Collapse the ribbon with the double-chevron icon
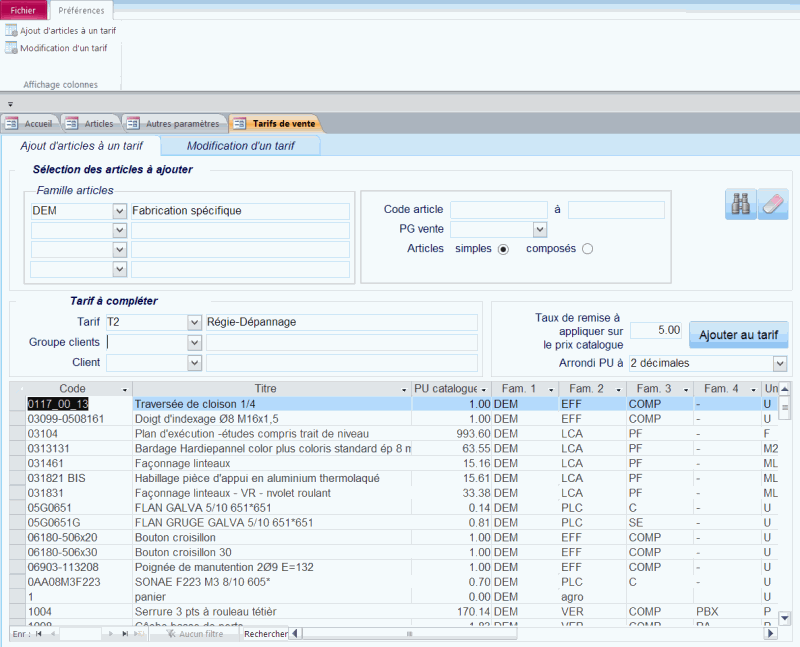The height and width of the screenshot is (647, 800). tap(9, 103)
